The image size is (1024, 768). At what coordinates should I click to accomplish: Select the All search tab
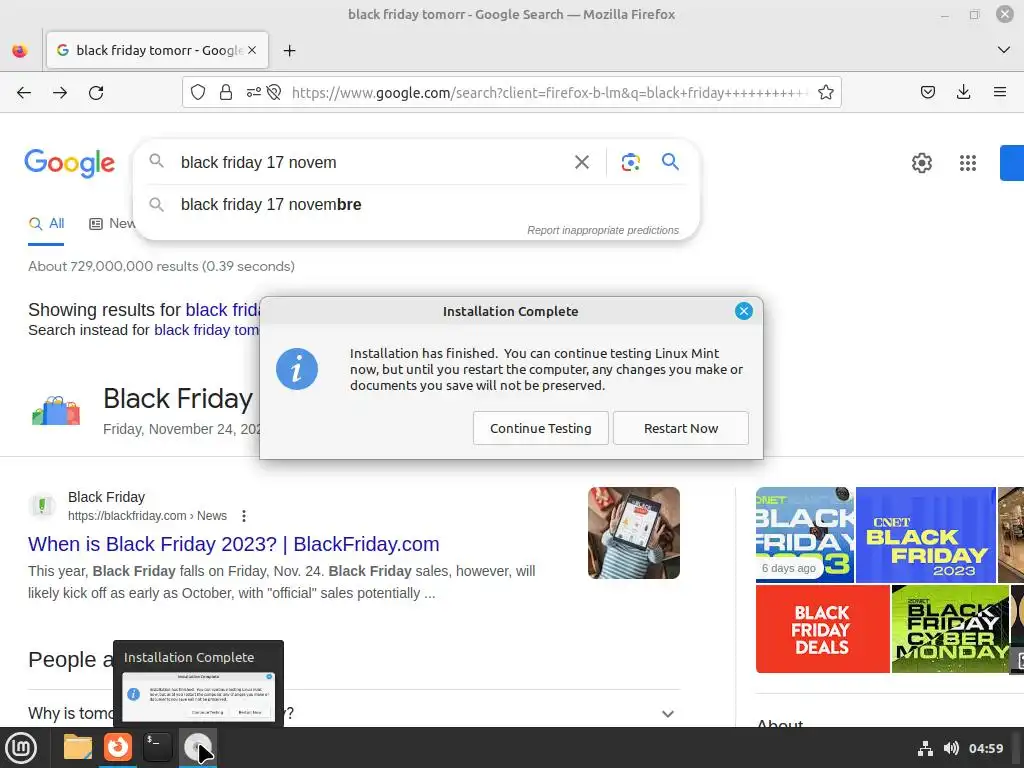[46, 223]
